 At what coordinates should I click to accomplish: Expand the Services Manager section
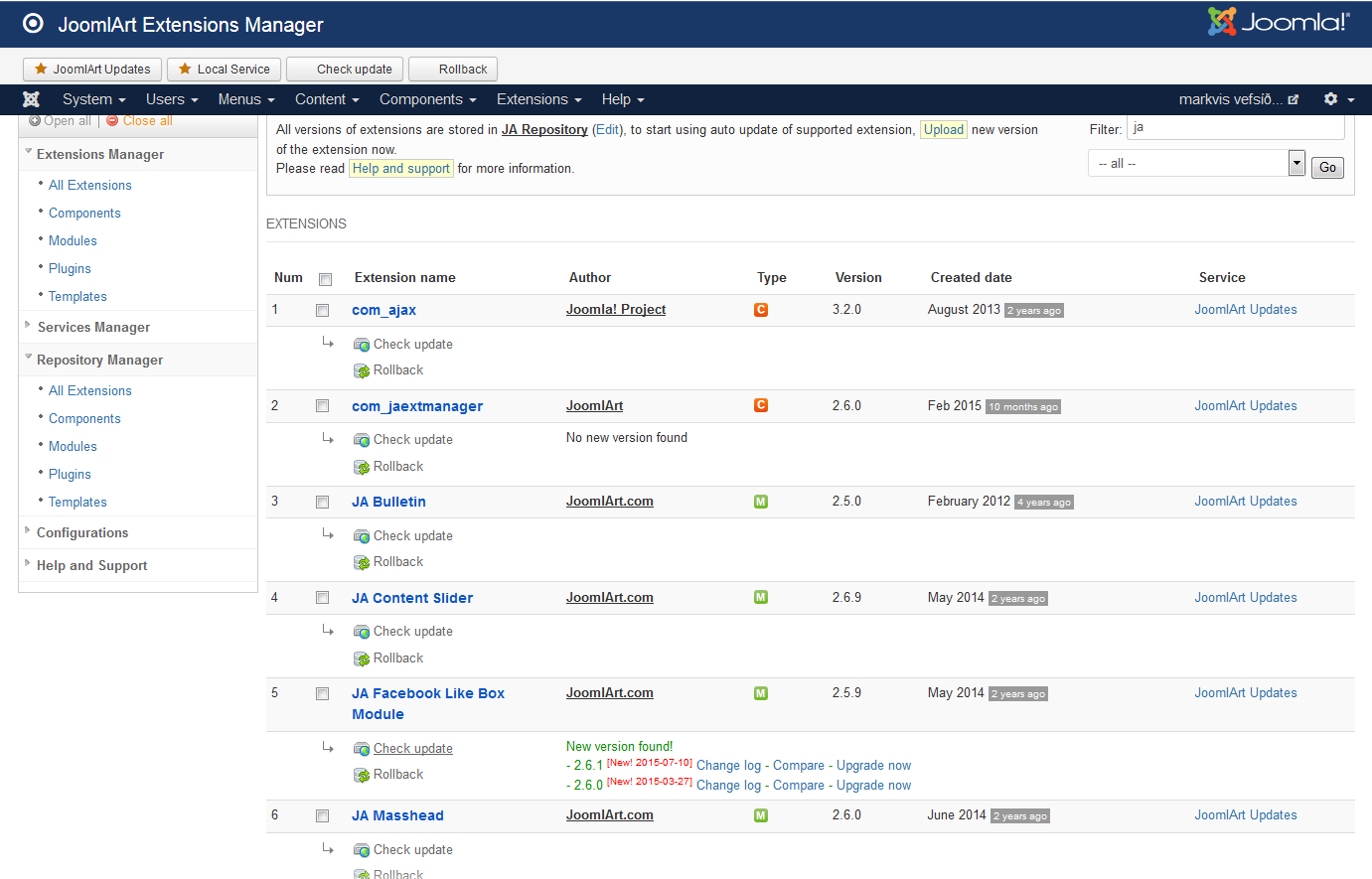[x=93, y=327]
